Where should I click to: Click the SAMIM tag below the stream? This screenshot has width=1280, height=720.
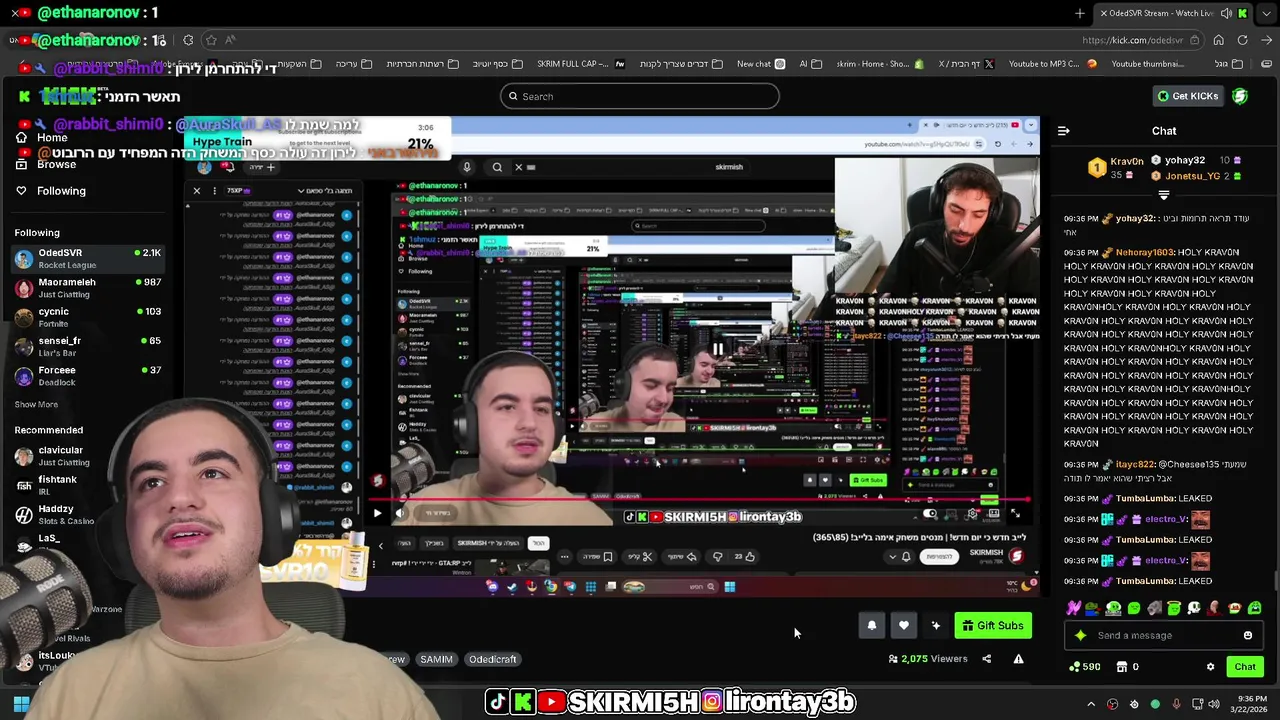(x=436, y=660)
